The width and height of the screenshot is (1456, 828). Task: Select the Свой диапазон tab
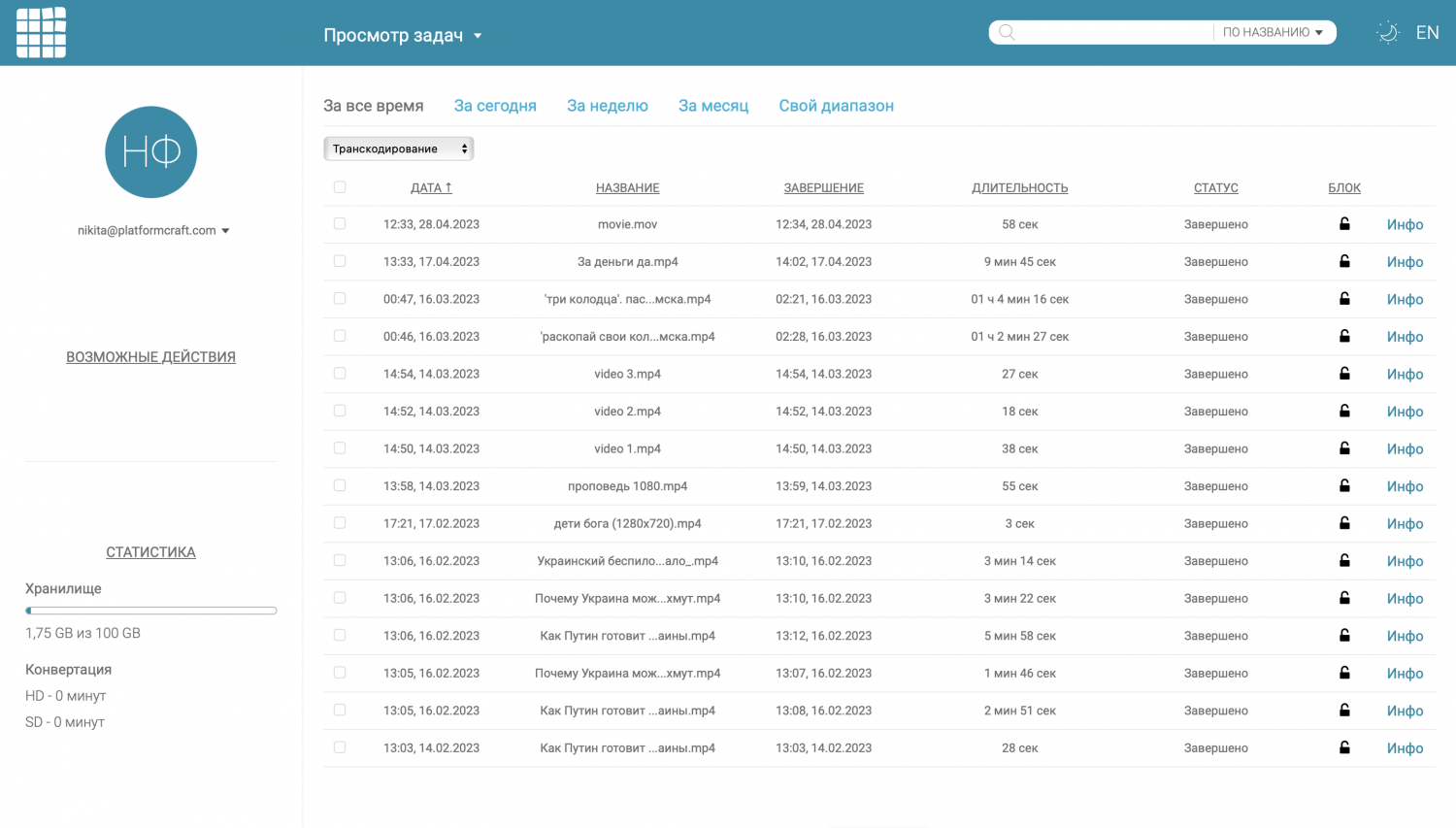836,106
